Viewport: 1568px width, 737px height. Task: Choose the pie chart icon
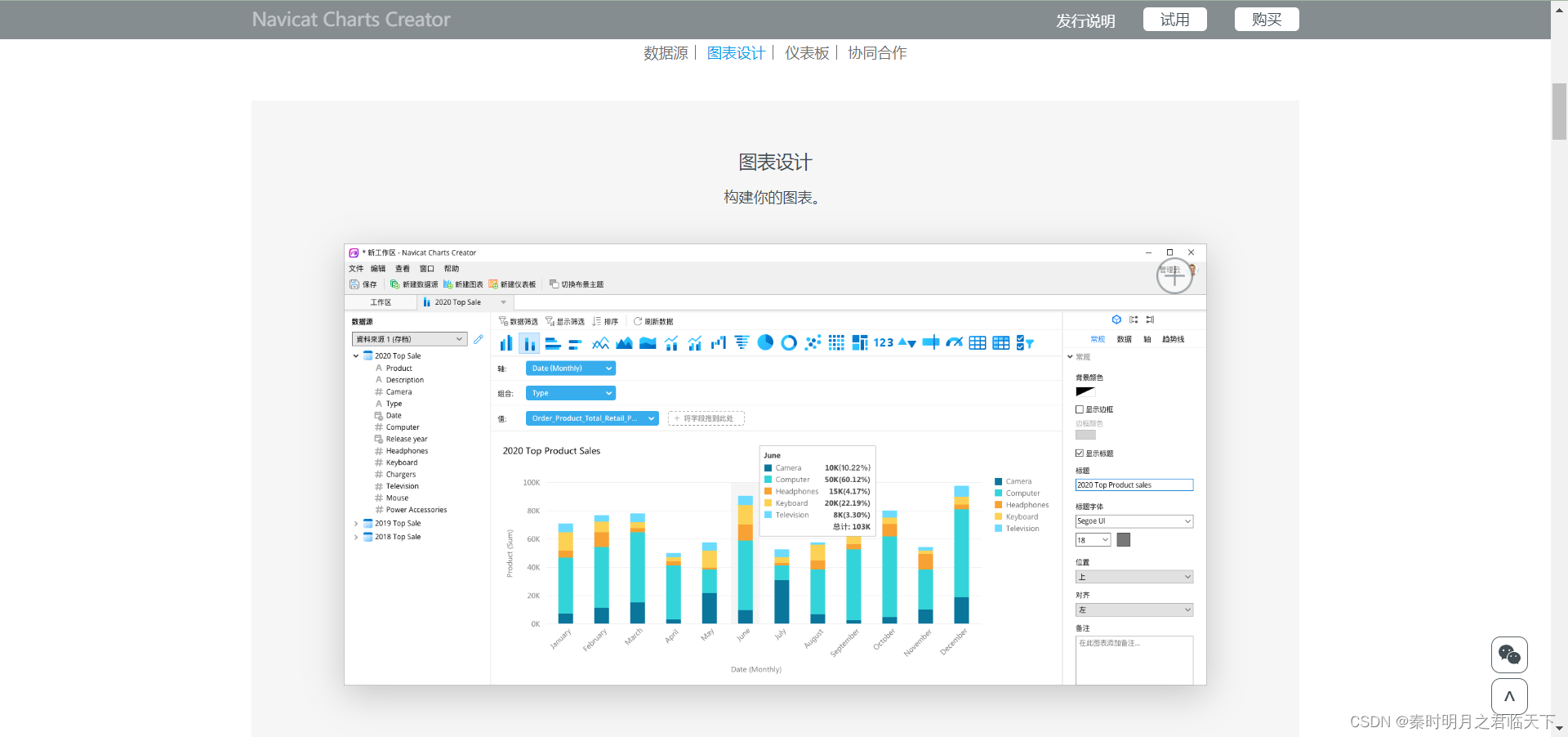click(765, 343)
